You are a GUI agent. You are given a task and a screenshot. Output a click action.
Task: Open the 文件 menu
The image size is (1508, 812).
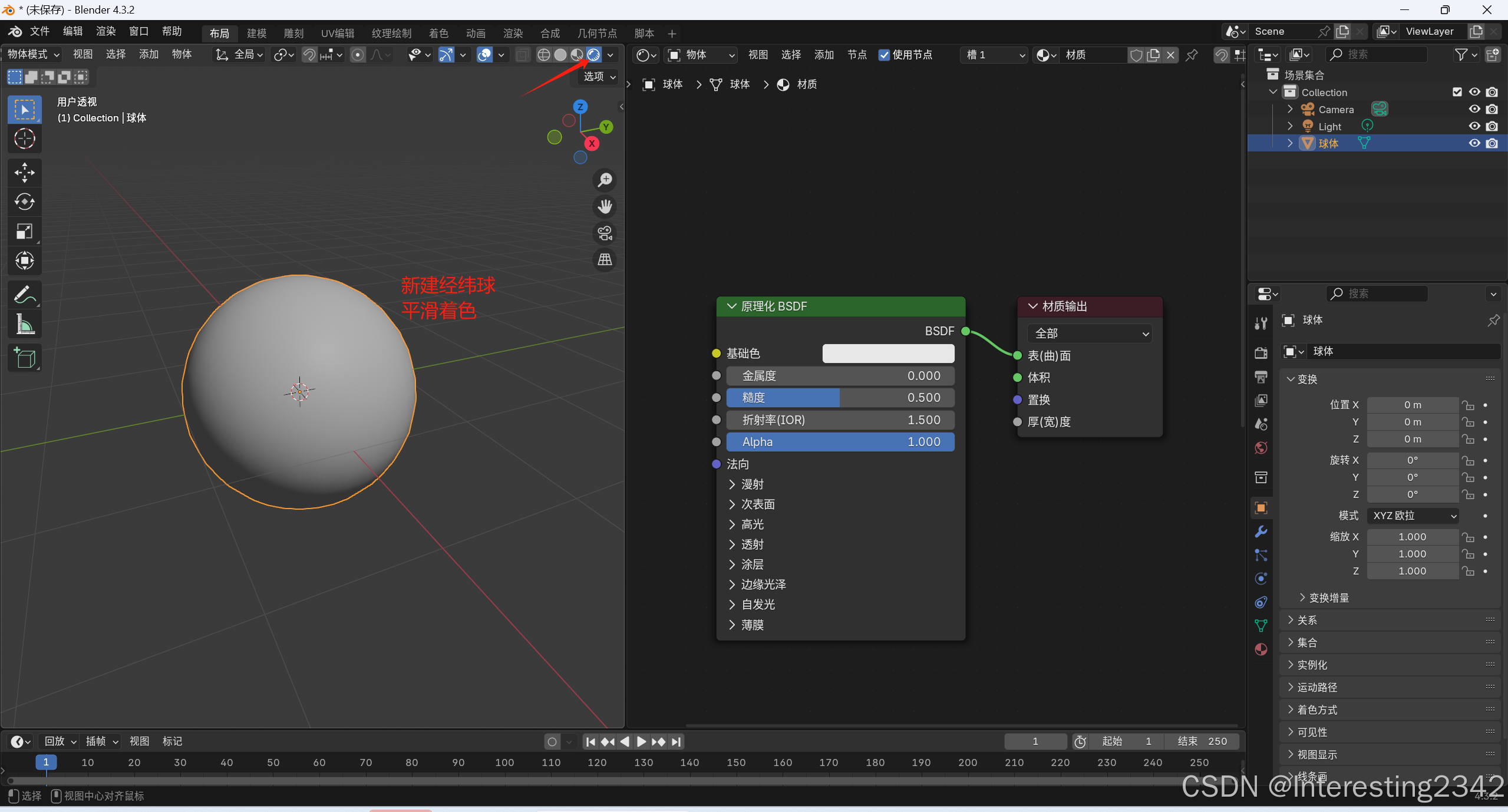(x=39, y=31)
